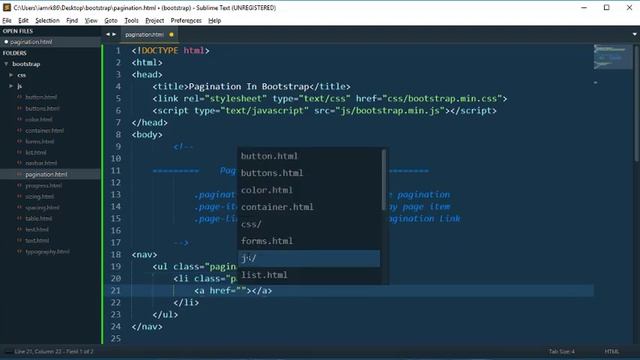Viewport: 640px width, 360px height.
Task: Expand the js folder
Action: click(11, 86)
